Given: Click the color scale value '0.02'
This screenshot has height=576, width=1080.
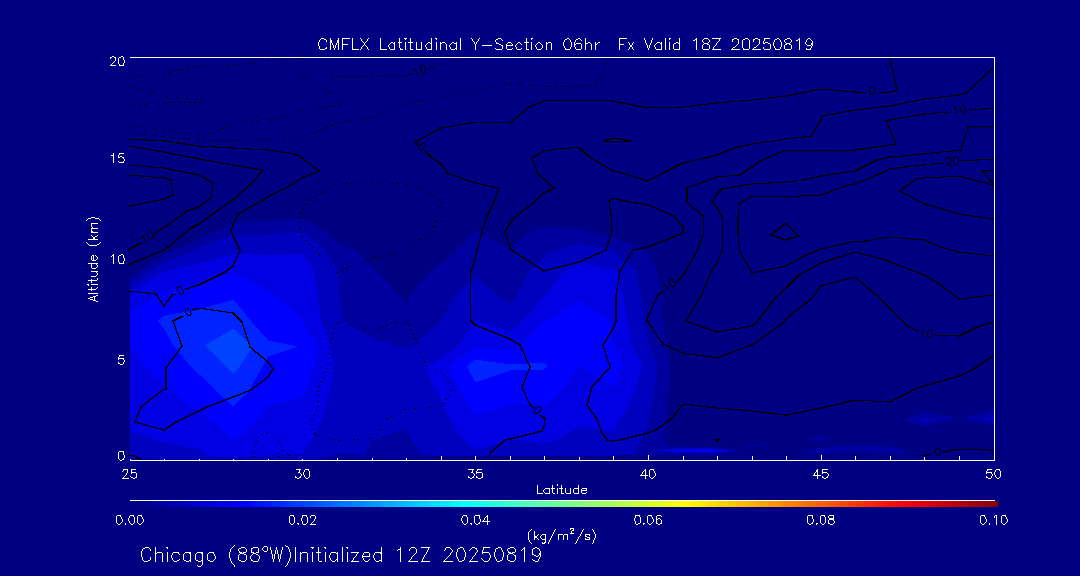Looking at the screenshot, I should pos(303,520).
